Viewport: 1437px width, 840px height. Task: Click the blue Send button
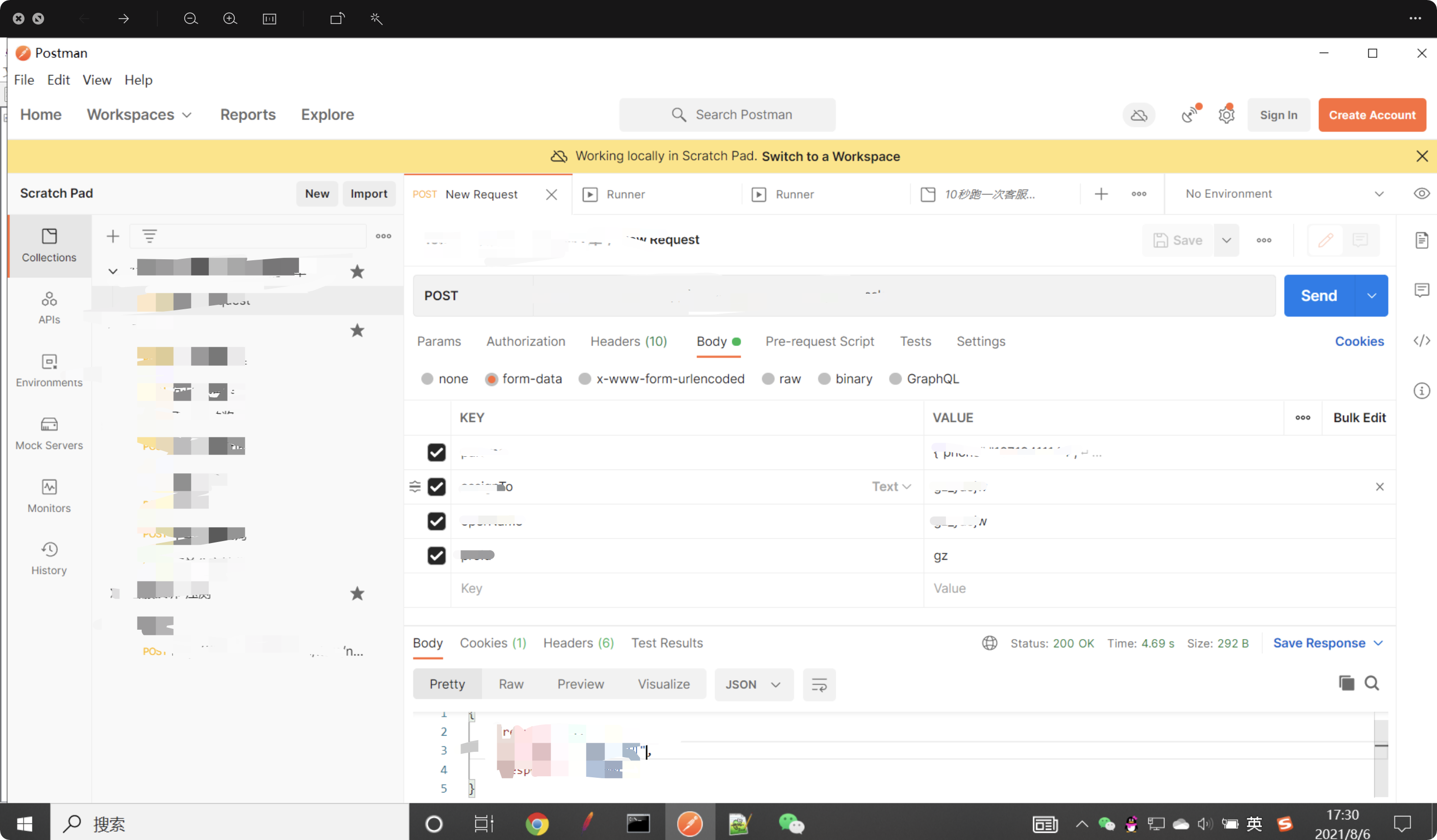pyautogui.click(x=1318, y=296)
